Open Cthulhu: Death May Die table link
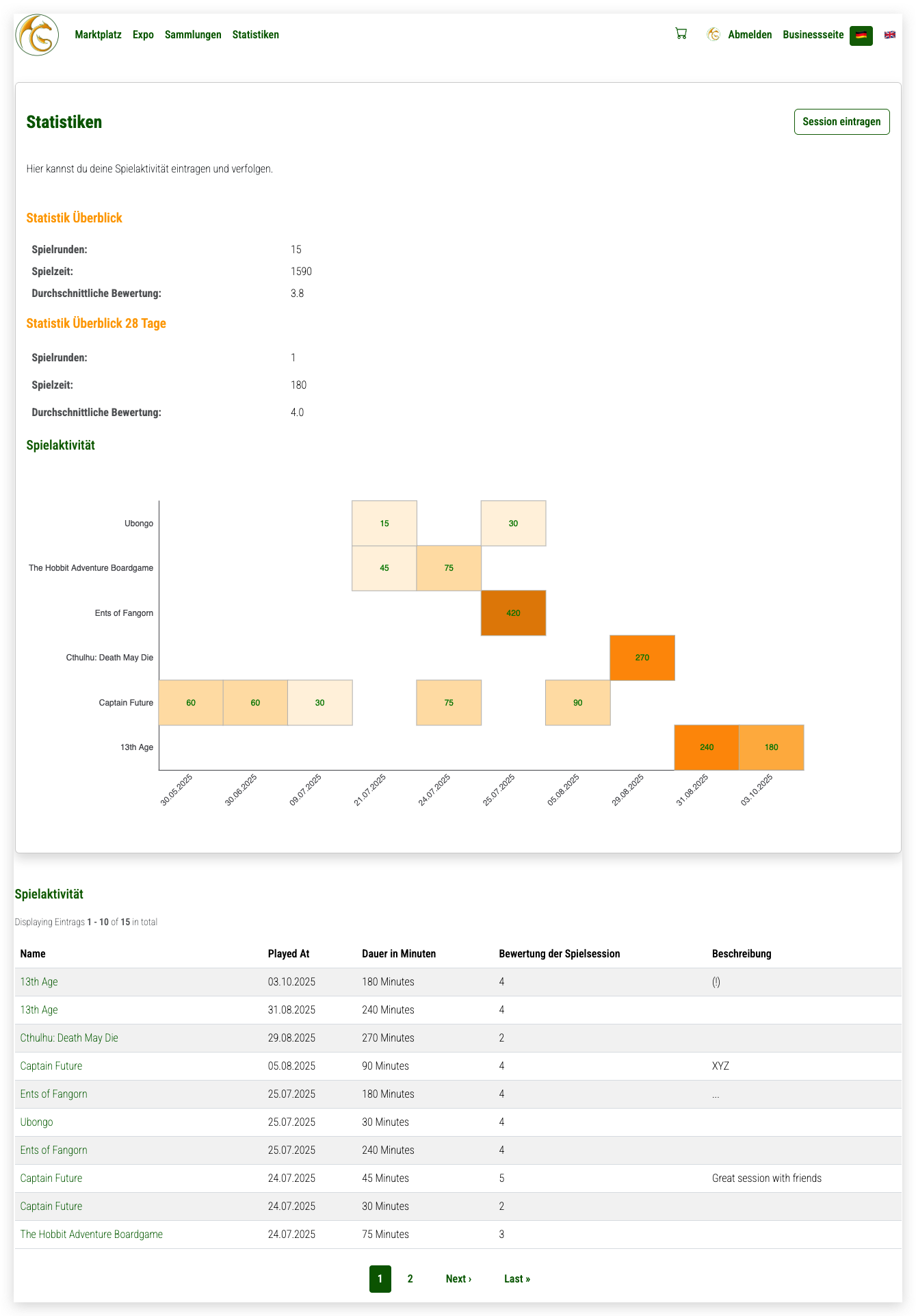The width and height of the screenshot is (916, 1316). pyautogui.click(x=69, y=1038)
